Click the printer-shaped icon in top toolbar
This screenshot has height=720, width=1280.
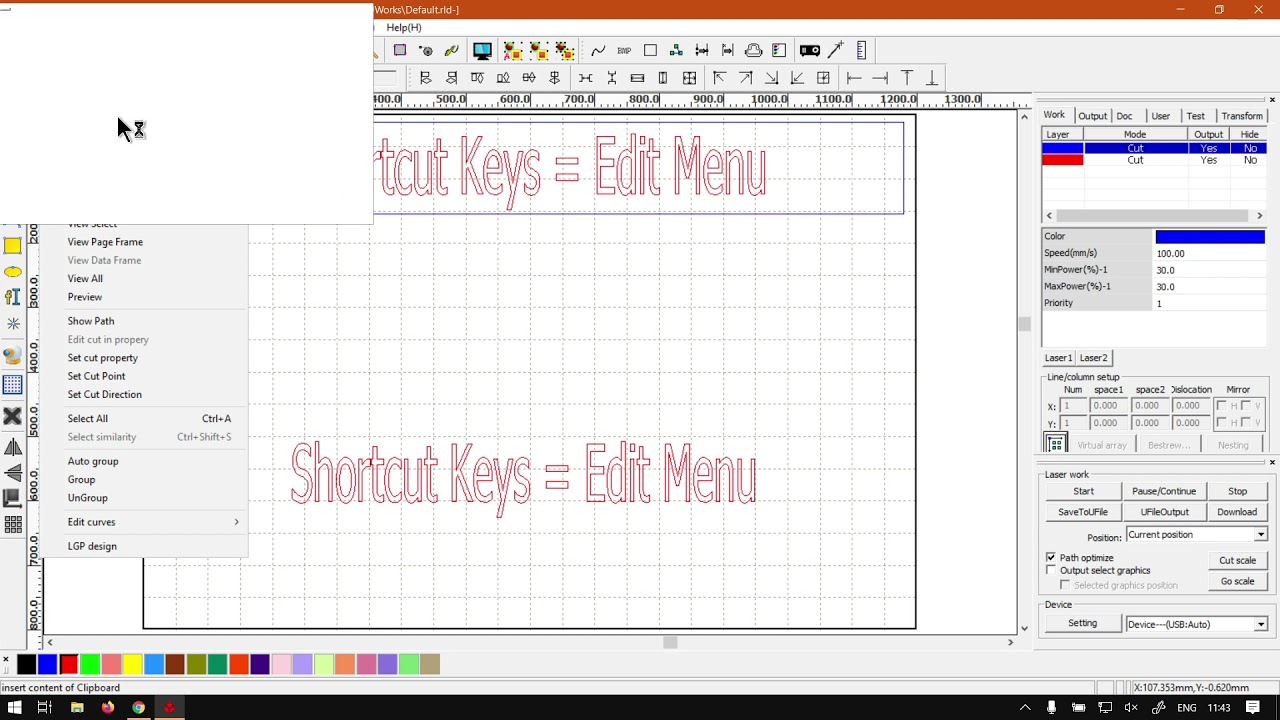[753, 50]
